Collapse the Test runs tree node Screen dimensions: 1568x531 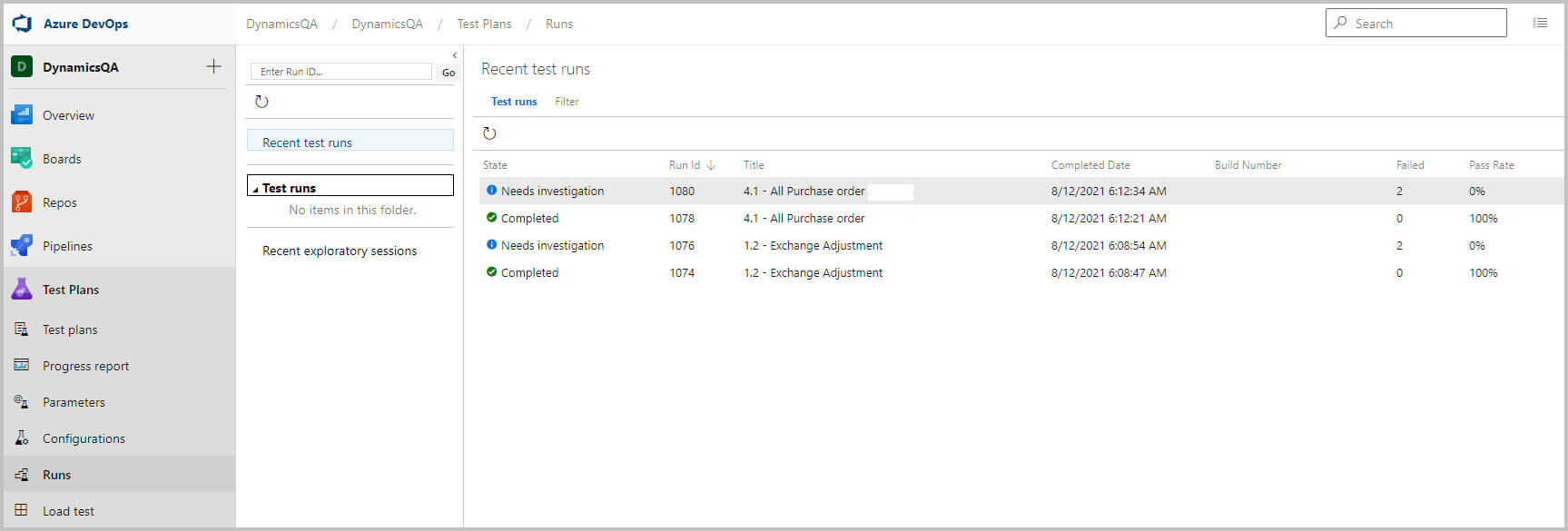[255, 189]
